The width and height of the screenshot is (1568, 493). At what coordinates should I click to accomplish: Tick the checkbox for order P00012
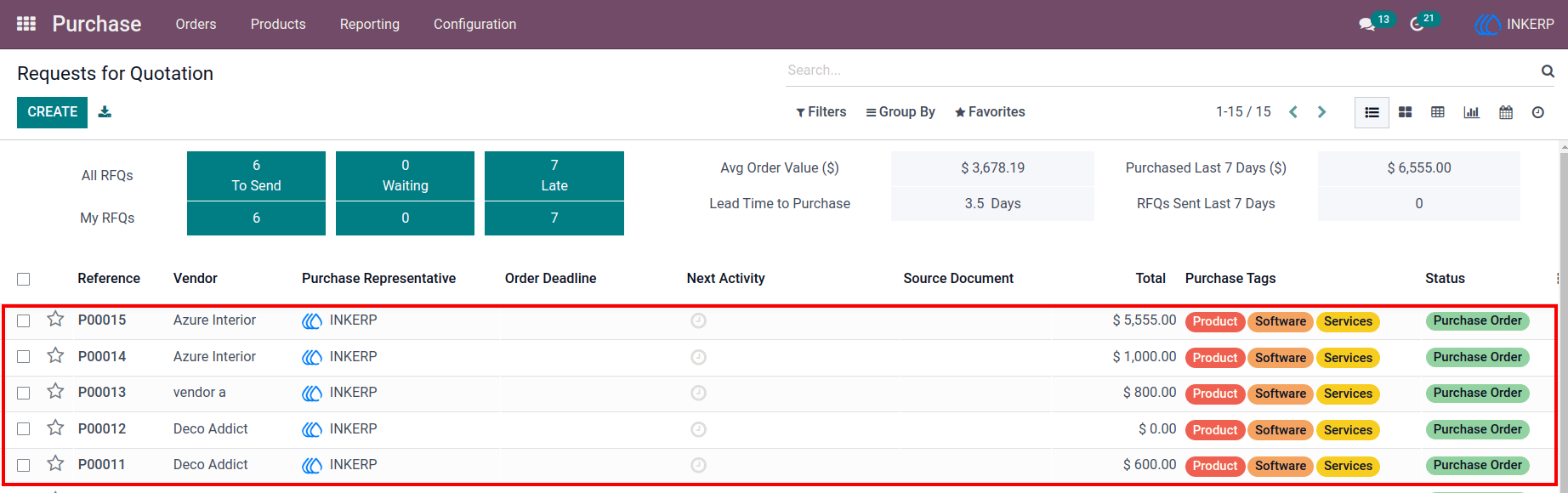[x=24, y=429]
